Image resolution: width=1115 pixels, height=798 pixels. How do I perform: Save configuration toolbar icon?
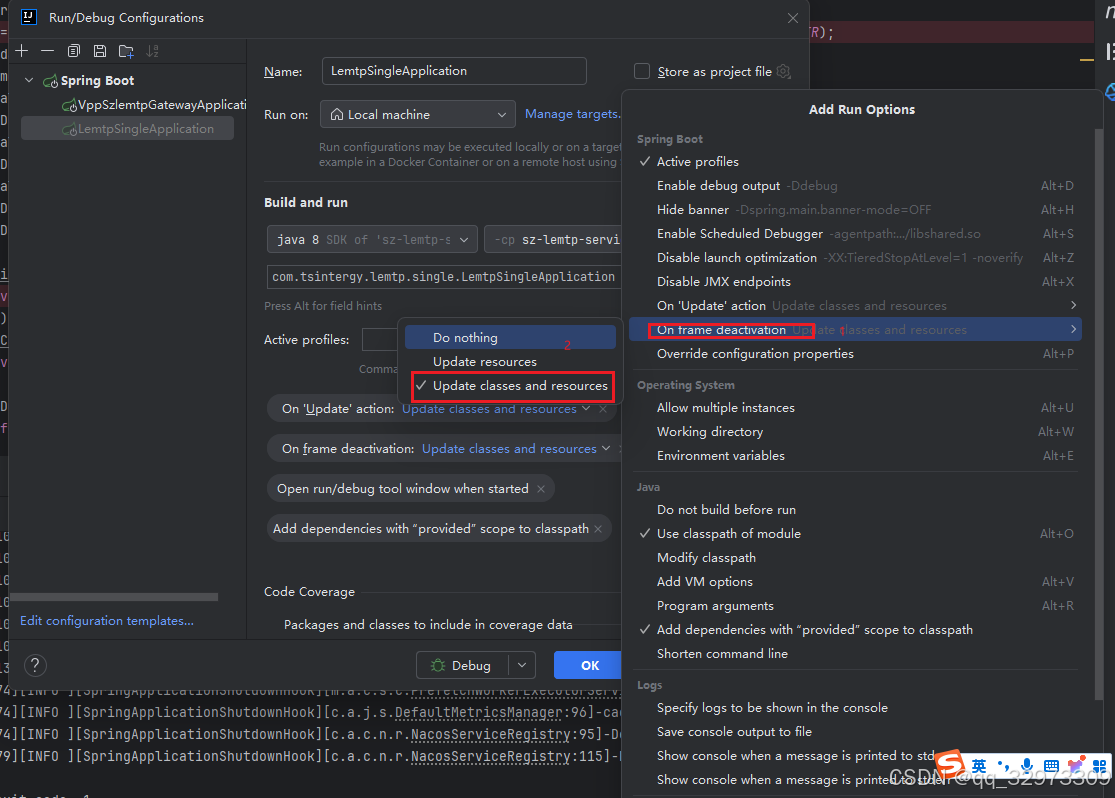pyautogui.click(x=100, y=50)
